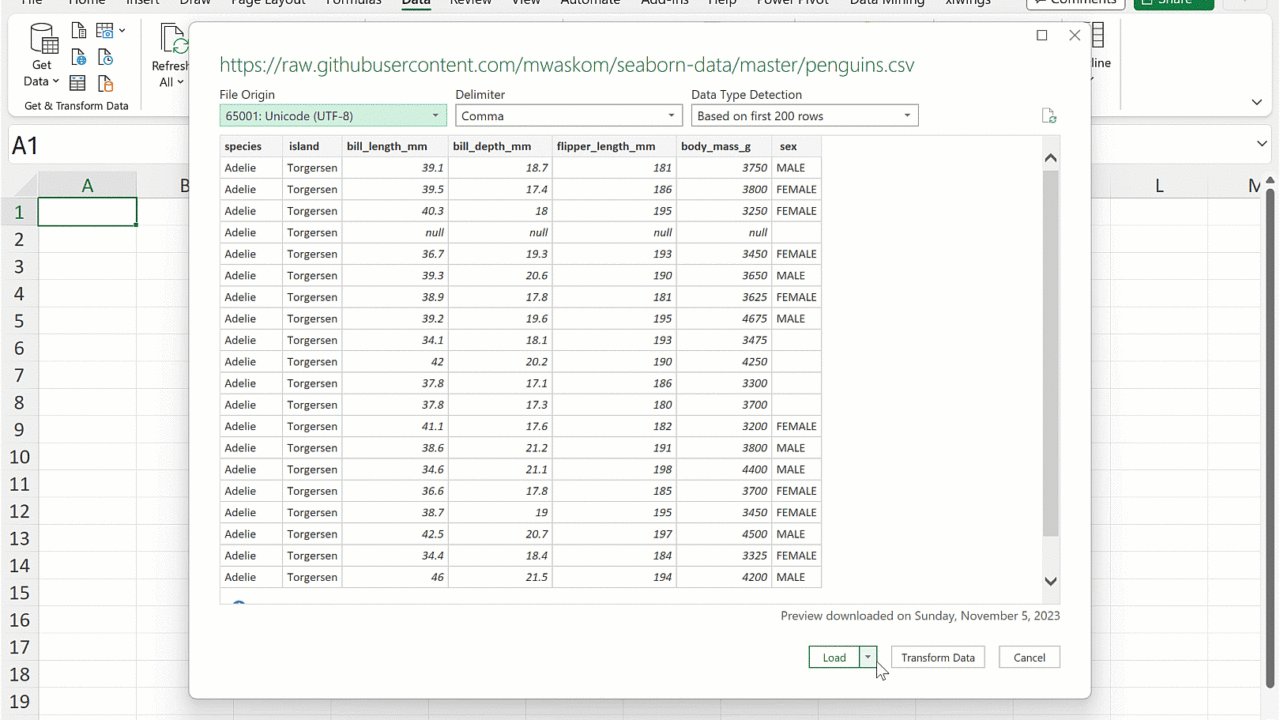Click the Transform Data button
The height and width of the screenshot is (720, 1280).
[x=937, y=657]
